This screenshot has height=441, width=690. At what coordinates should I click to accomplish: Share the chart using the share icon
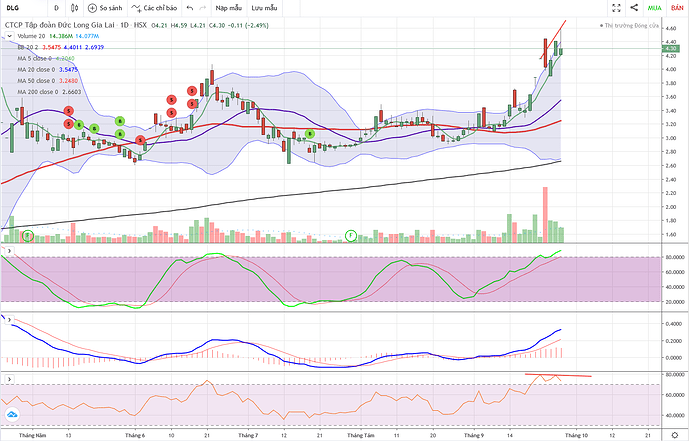(x=634, y=7)
